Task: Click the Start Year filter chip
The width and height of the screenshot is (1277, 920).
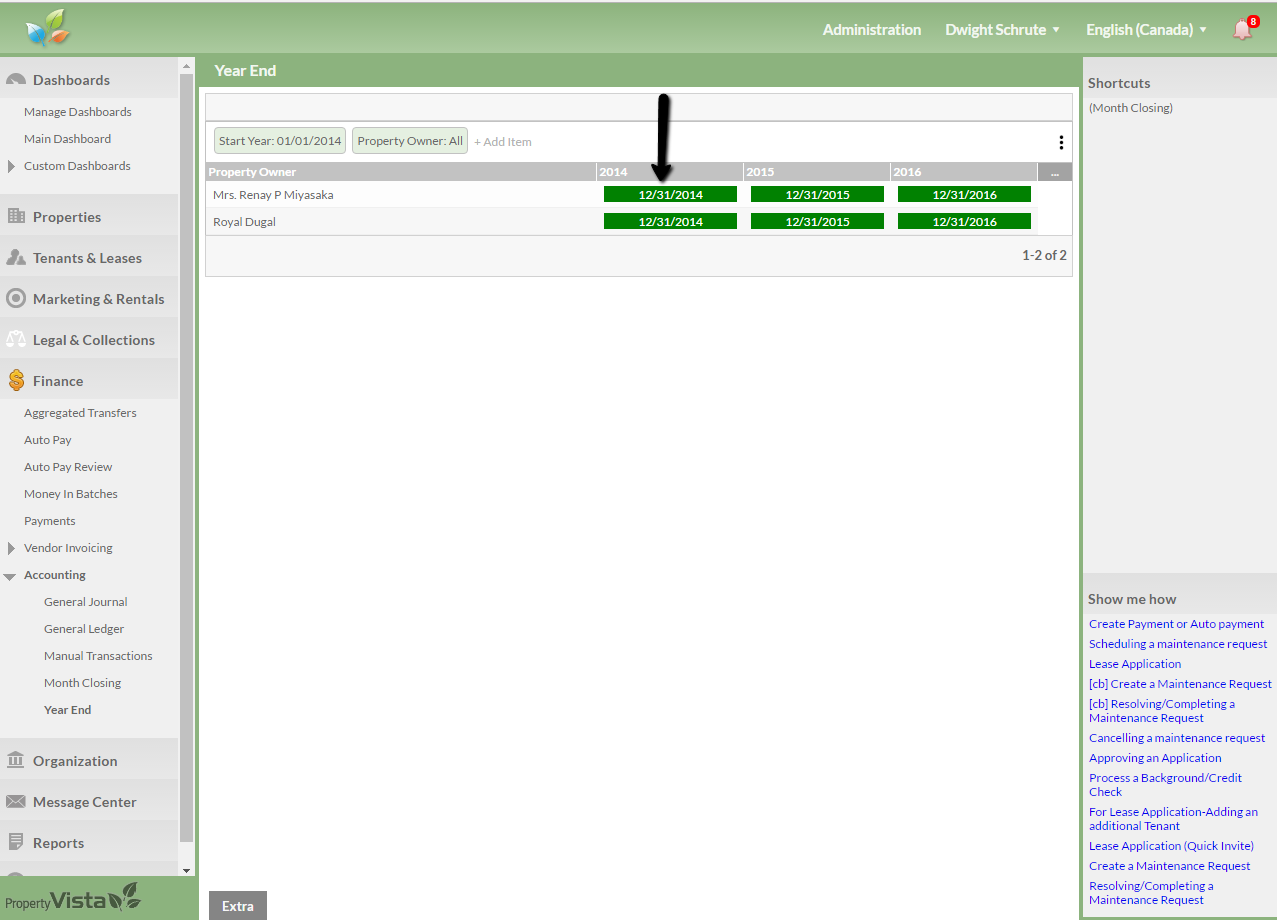Action: click(x=280, y=141)
